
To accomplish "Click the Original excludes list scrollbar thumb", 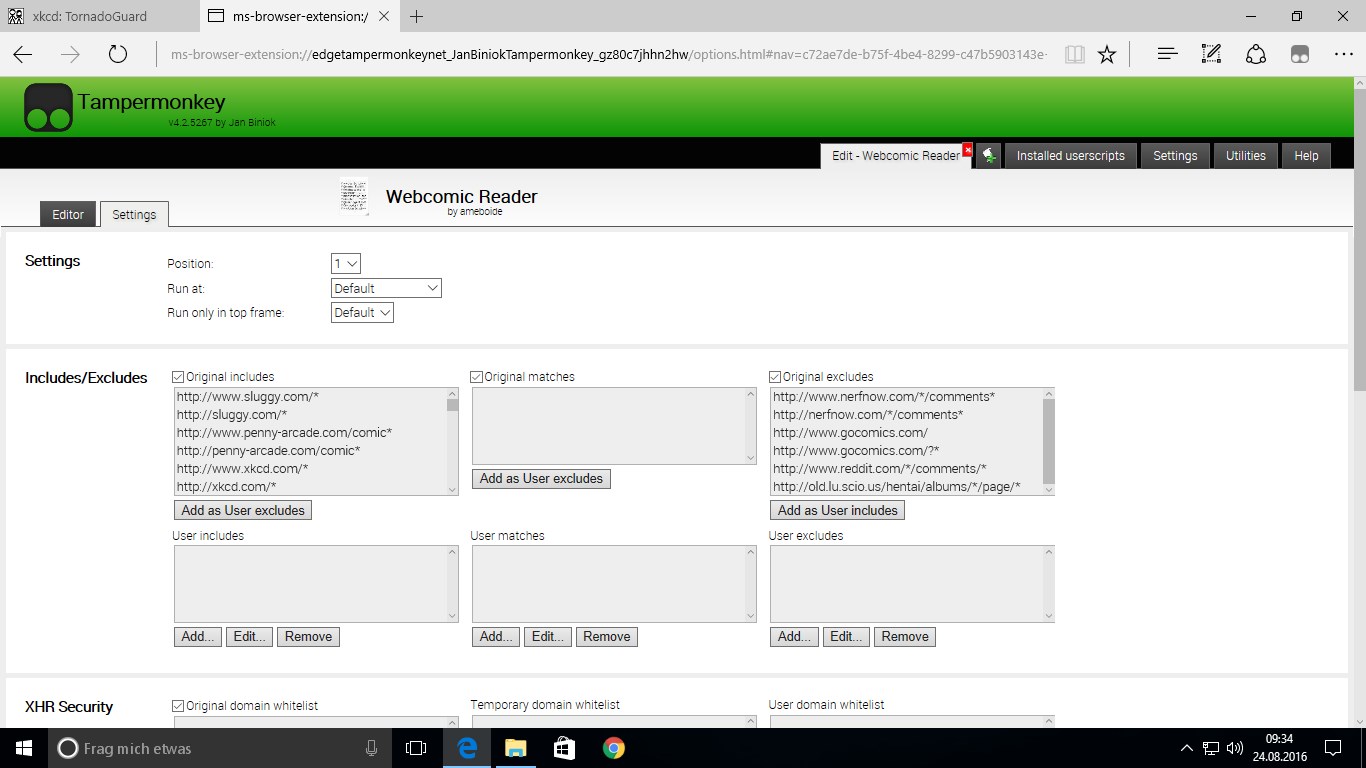I will click(1048, 440).
